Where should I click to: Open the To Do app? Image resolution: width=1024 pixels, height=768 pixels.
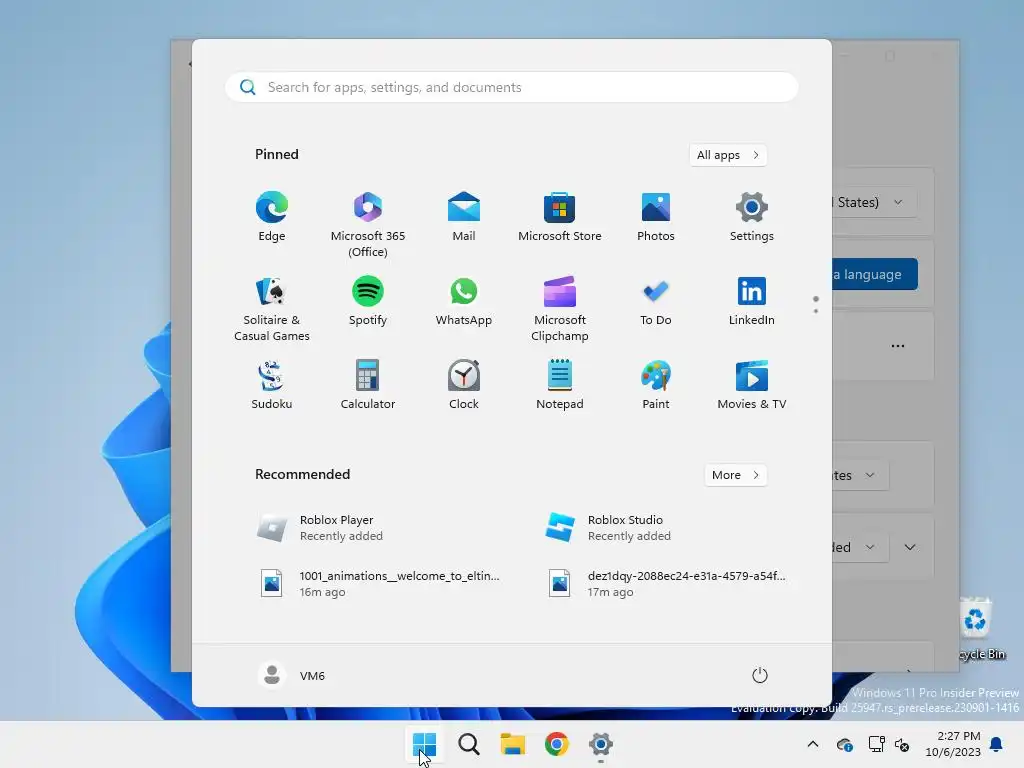point(656,302)
